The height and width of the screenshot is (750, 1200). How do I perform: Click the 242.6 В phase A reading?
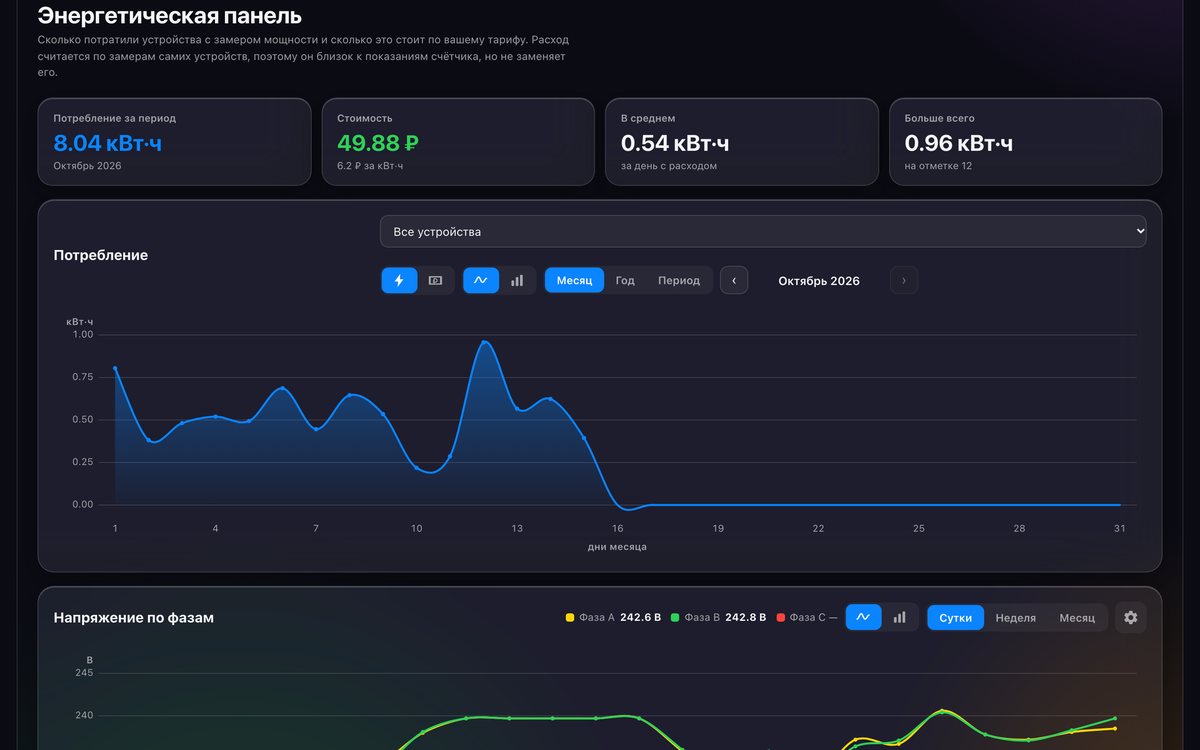coord(640,617)
